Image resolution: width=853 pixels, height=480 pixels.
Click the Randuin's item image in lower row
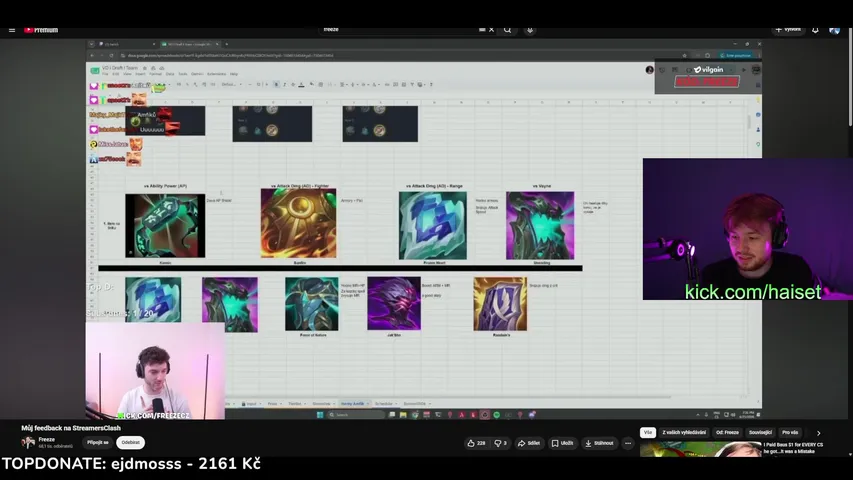[x=500, y=304]
